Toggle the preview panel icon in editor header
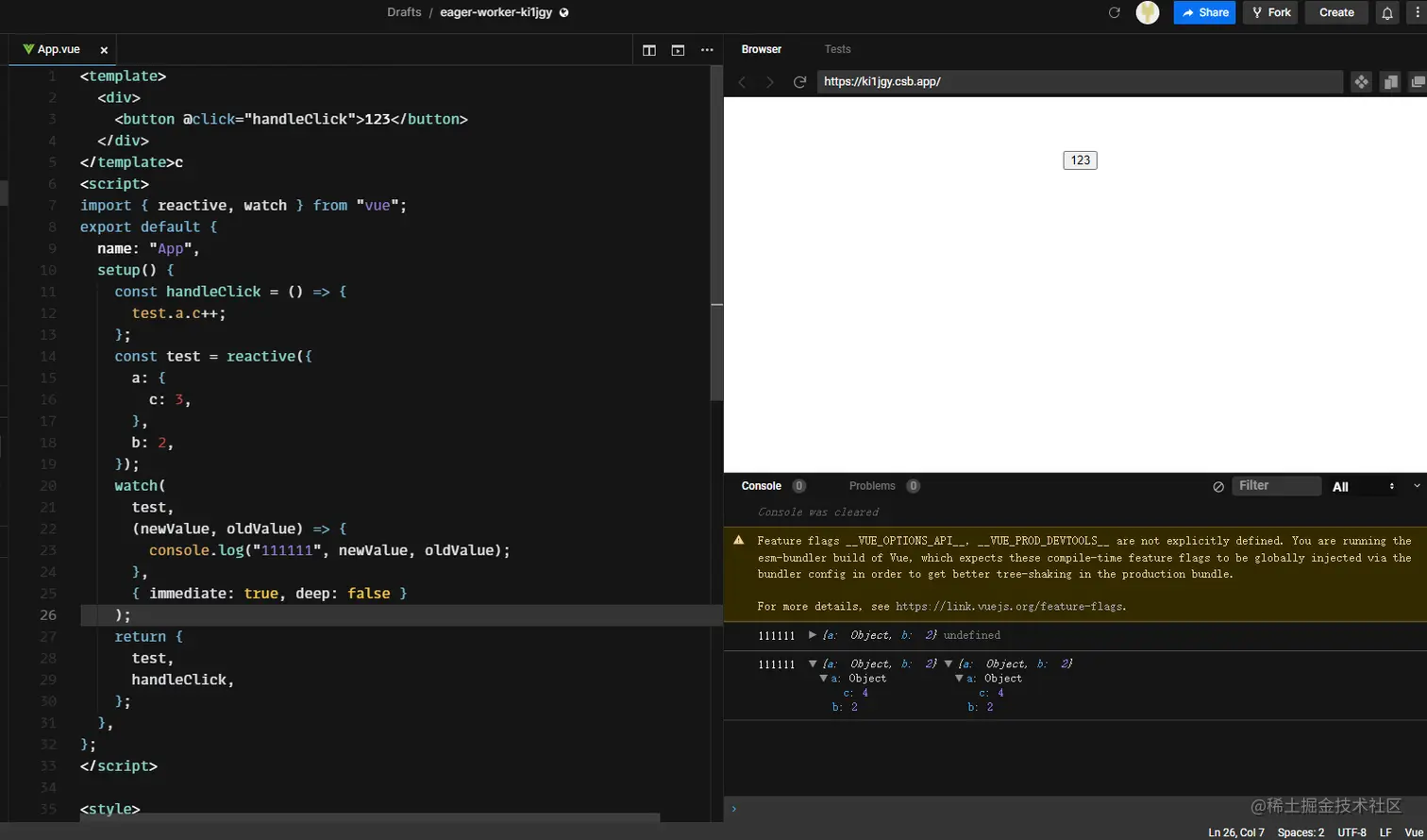Screen dimensions: 1427x840 click(x=678, y=50)
